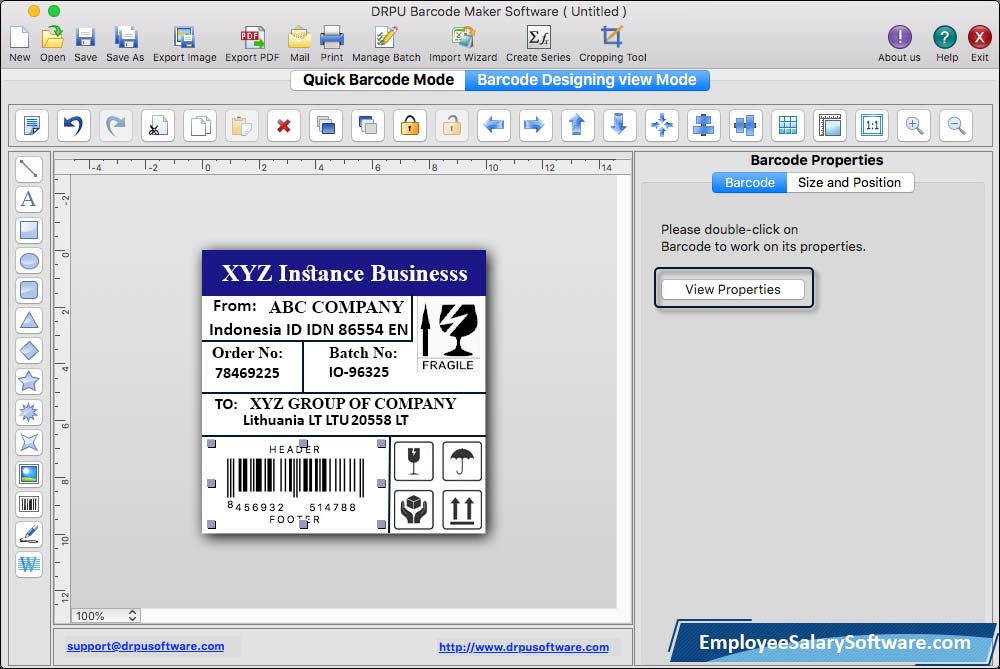Launch the Import Wizard
This screenshot has height=669, width=1000.
[463, 44]
